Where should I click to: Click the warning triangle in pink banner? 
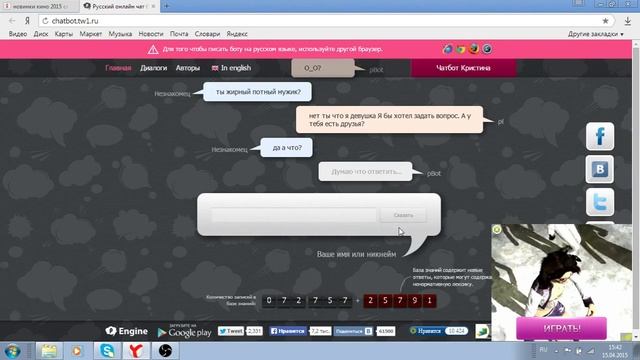tap(153, 50)
